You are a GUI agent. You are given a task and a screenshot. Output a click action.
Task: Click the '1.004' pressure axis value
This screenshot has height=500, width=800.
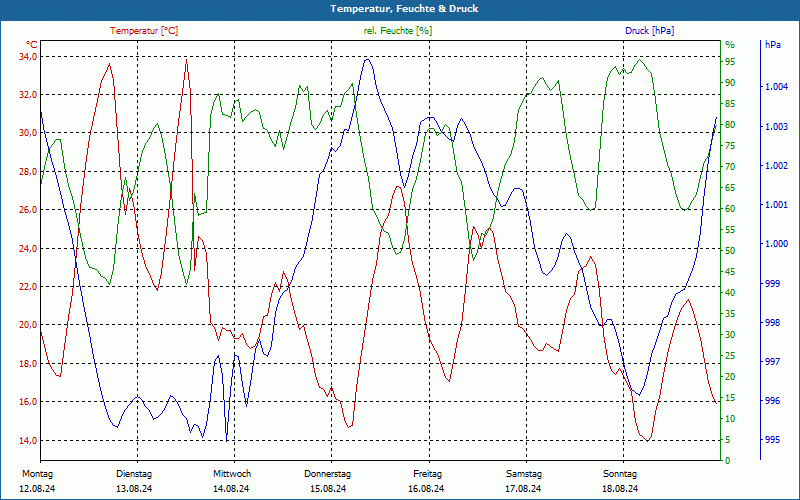[777, 87]
